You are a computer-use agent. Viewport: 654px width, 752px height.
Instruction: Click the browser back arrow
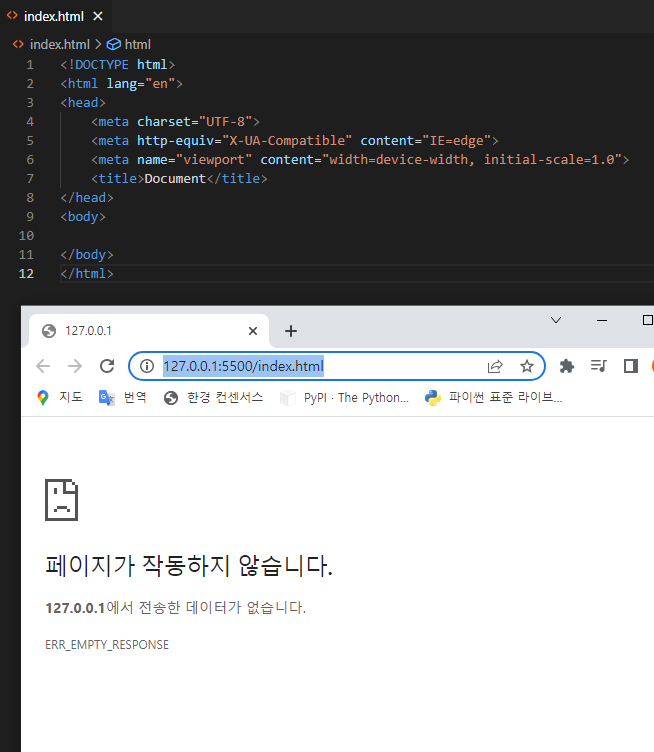(x=43, y=366)
